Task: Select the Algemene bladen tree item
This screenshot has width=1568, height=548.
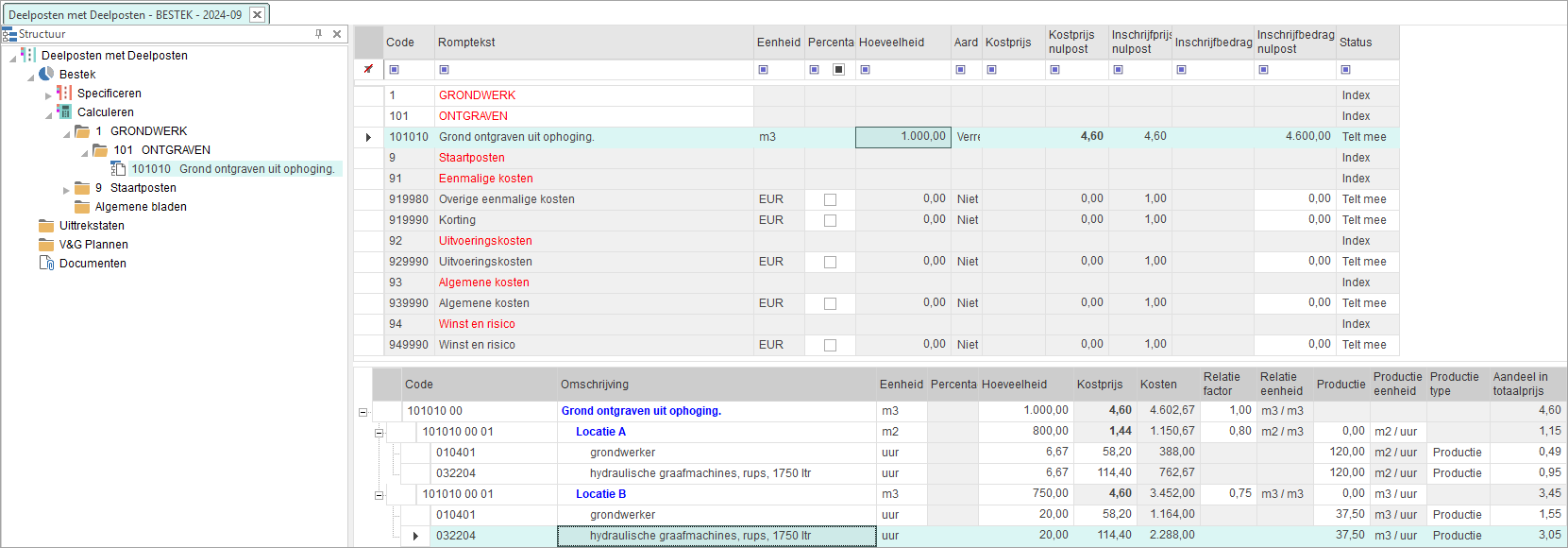Action: coord(141,207)
